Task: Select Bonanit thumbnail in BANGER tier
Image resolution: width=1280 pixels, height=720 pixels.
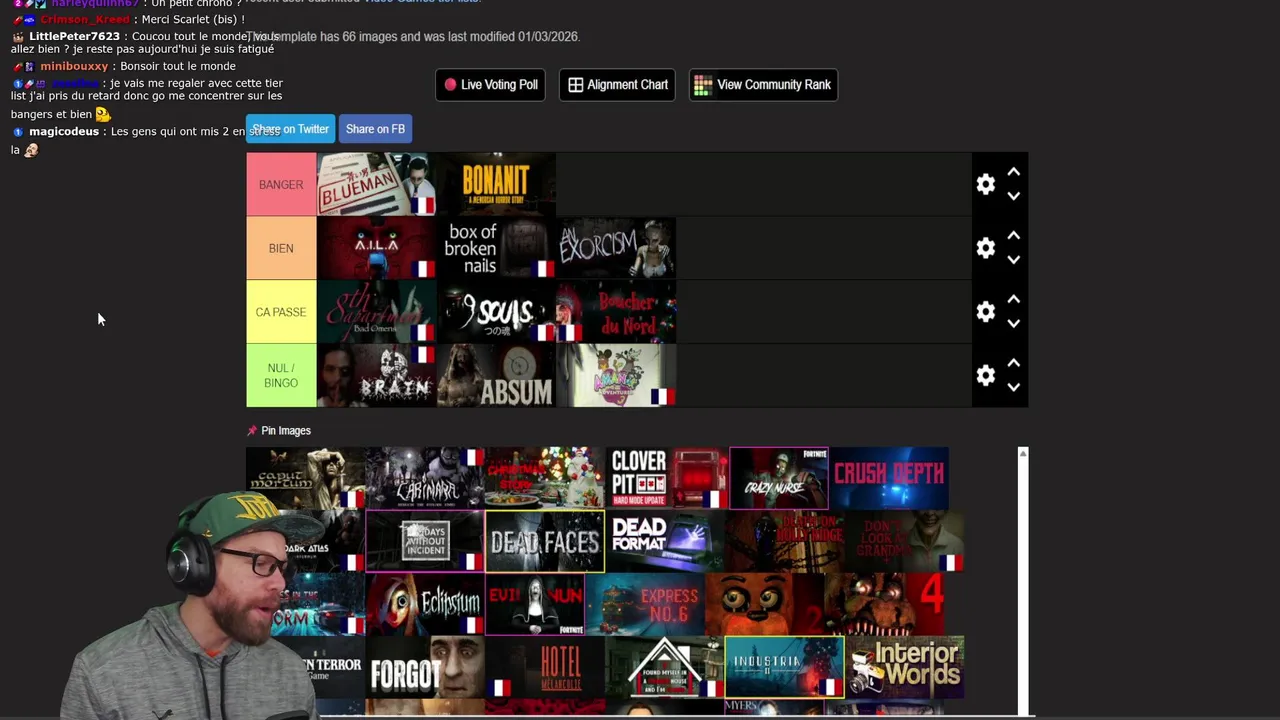Action: tap(496, 184)
